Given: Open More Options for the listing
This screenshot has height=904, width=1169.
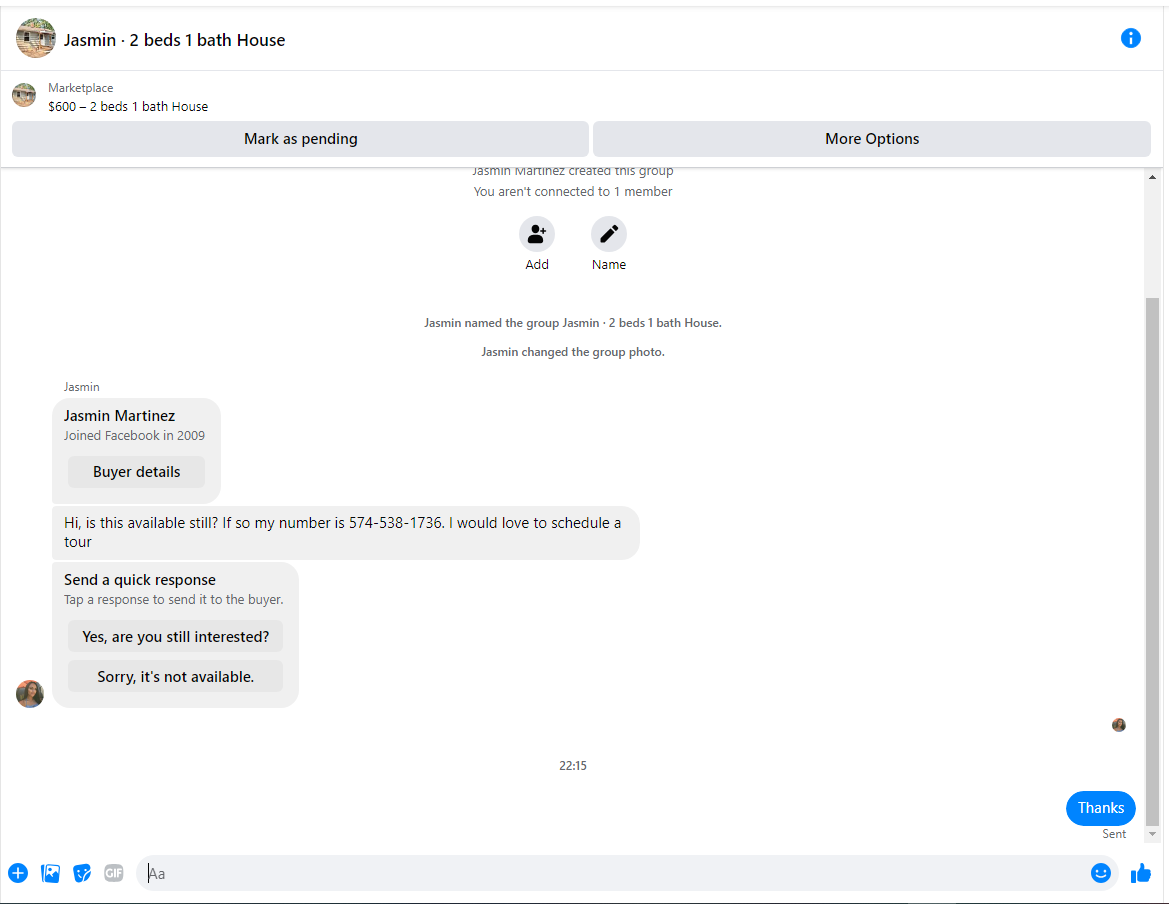Looking at the screenshot, I should (x=872, y=139).
